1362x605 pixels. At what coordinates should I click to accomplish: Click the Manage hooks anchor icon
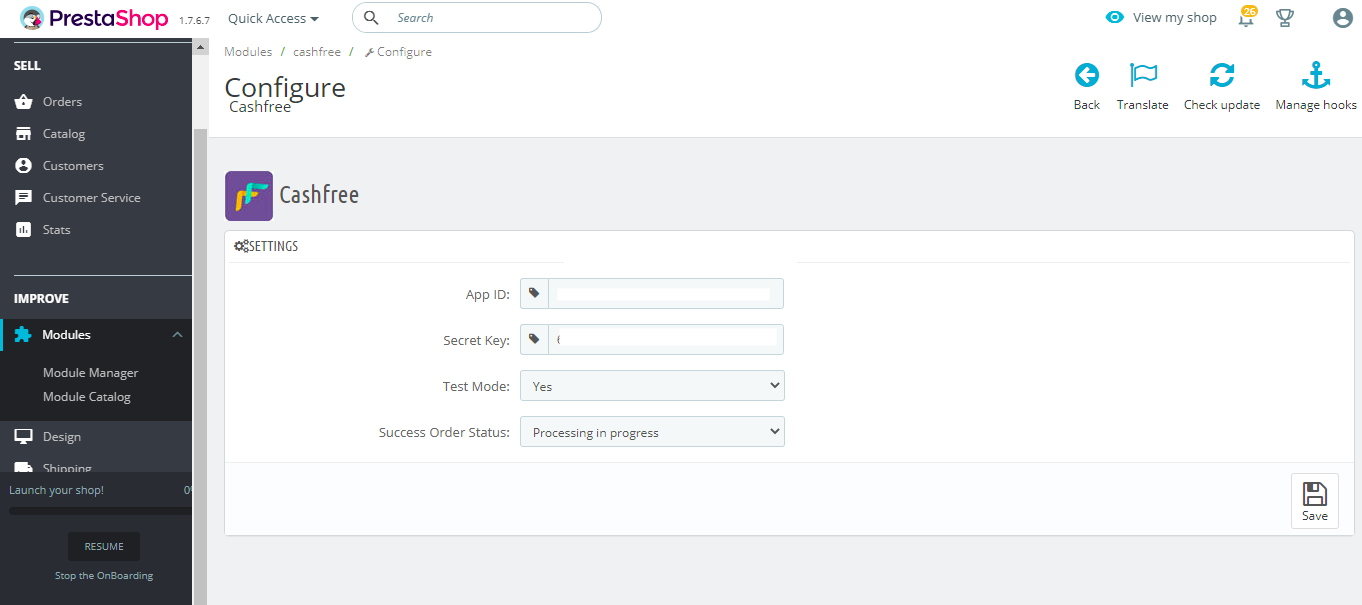(x=1316, y=75)
